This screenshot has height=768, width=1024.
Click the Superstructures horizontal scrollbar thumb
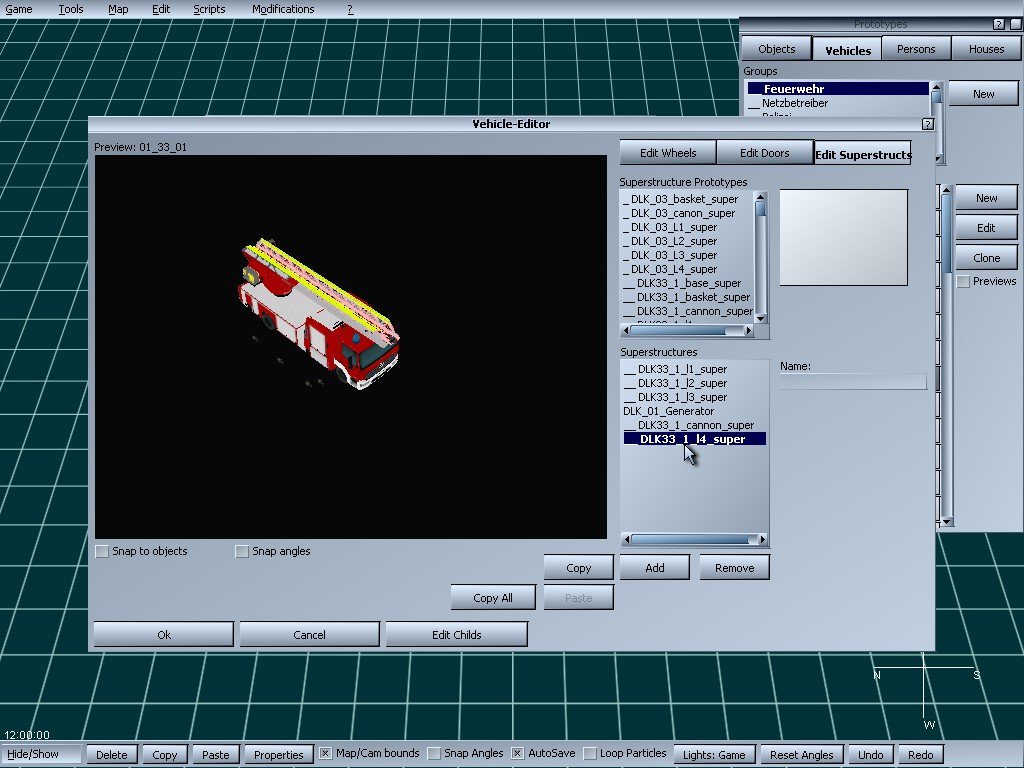tap(690, 540)
